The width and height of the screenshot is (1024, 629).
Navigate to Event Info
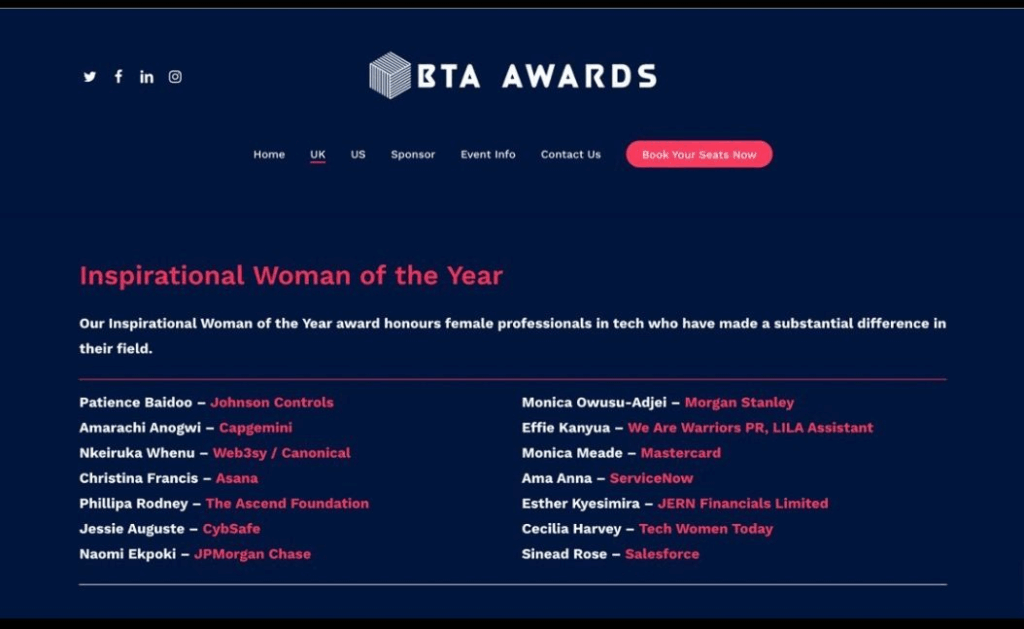pyautogui.click(x=488, y=154)
